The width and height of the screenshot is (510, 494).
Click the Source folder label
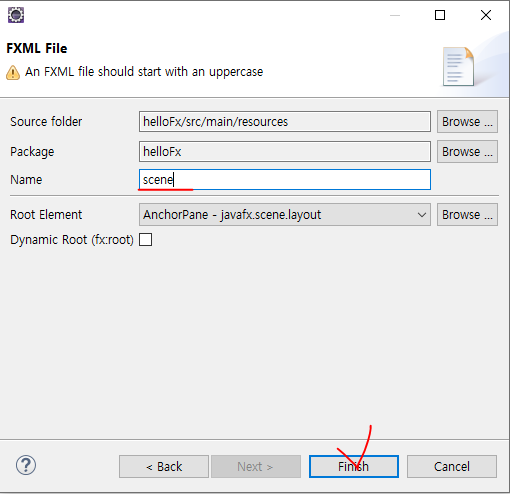(x=46, y=122)
